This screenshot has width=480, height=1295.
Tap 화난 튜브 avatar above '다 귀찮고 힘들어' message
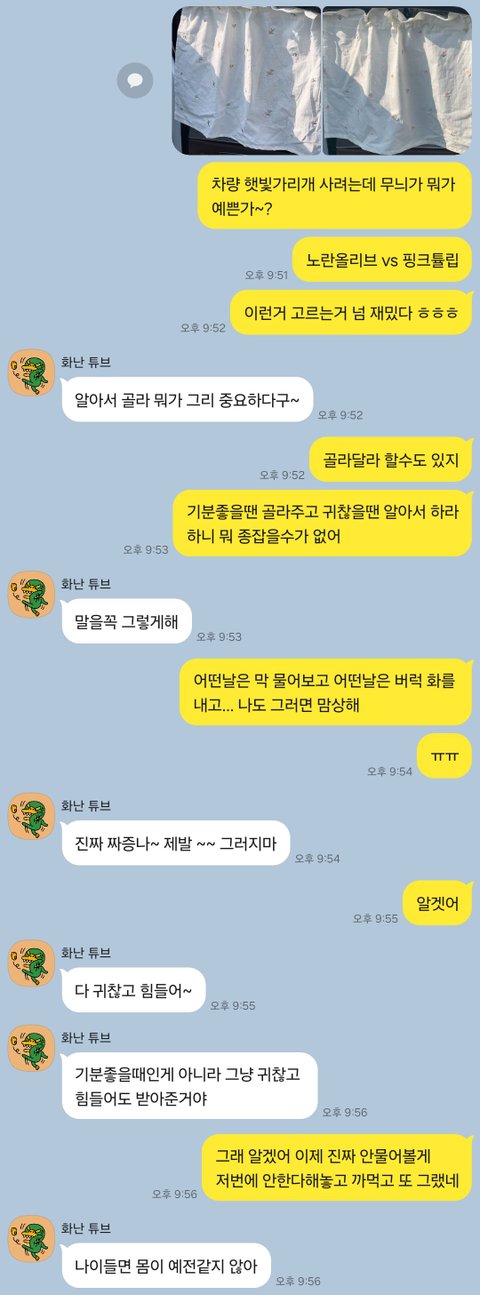(31, 964)
